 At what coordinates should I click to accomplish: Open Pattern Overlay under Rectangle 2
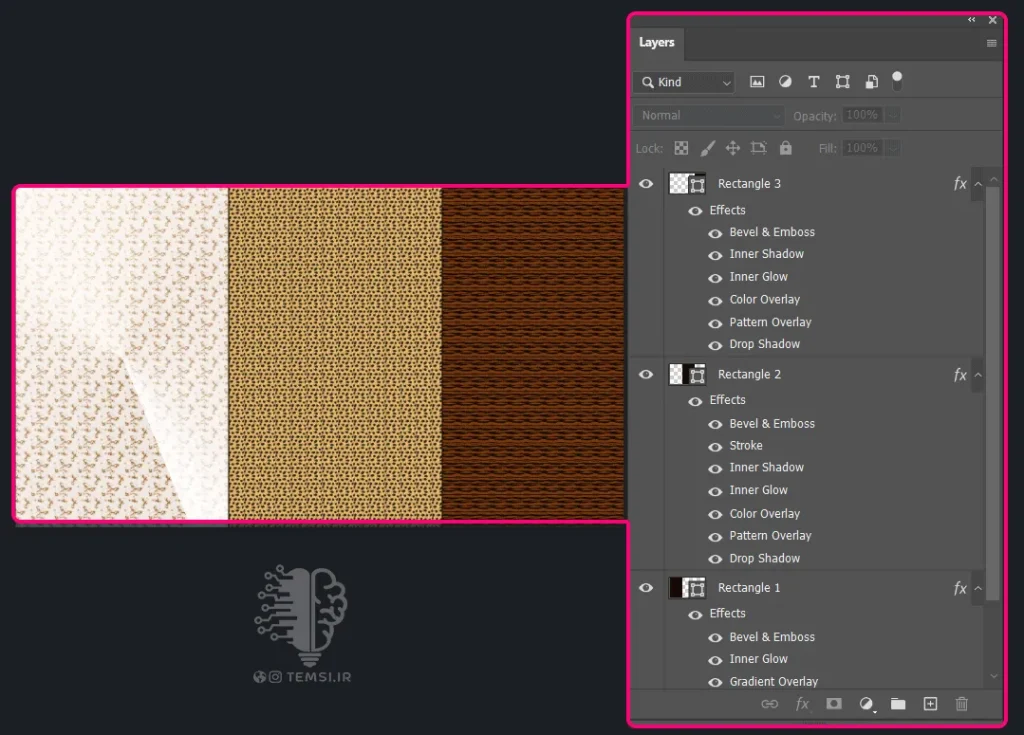click(771, 536)
